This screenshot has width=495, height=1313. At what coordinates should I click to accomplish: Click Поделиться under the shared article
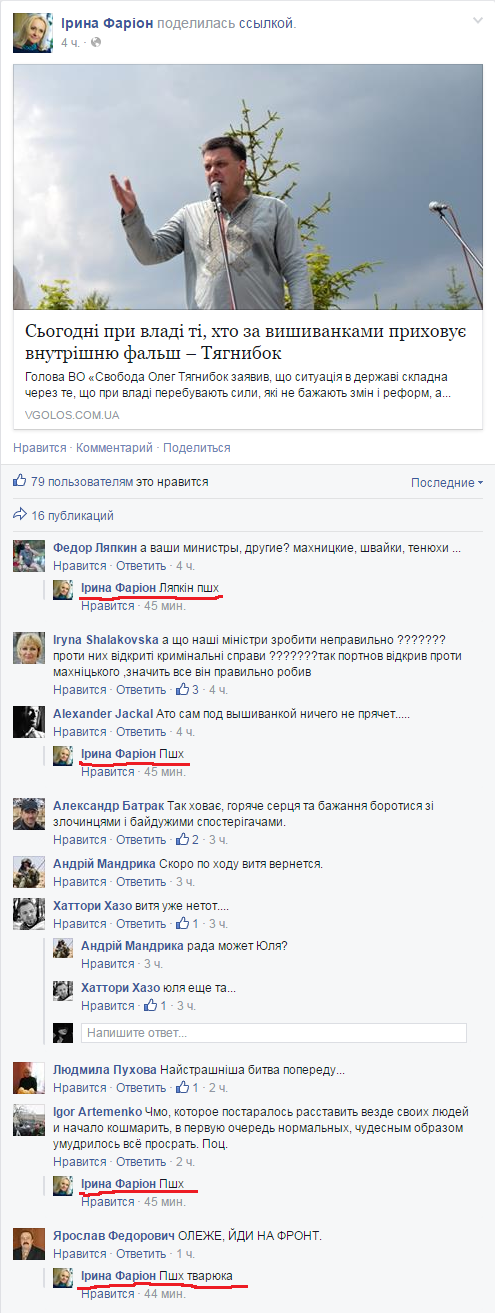197,447
